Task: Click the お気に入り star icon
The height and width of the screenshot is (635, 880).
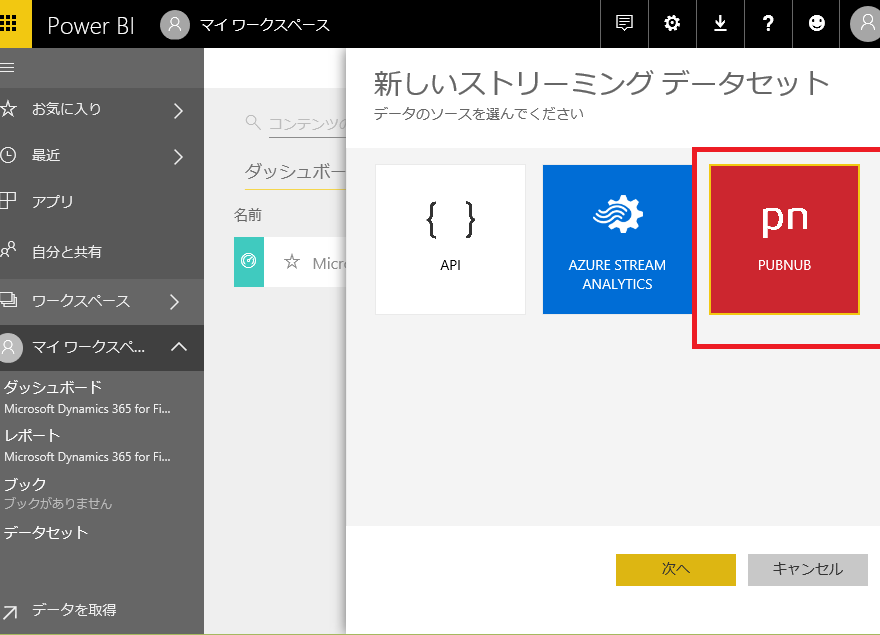Action: pos(8,108)
